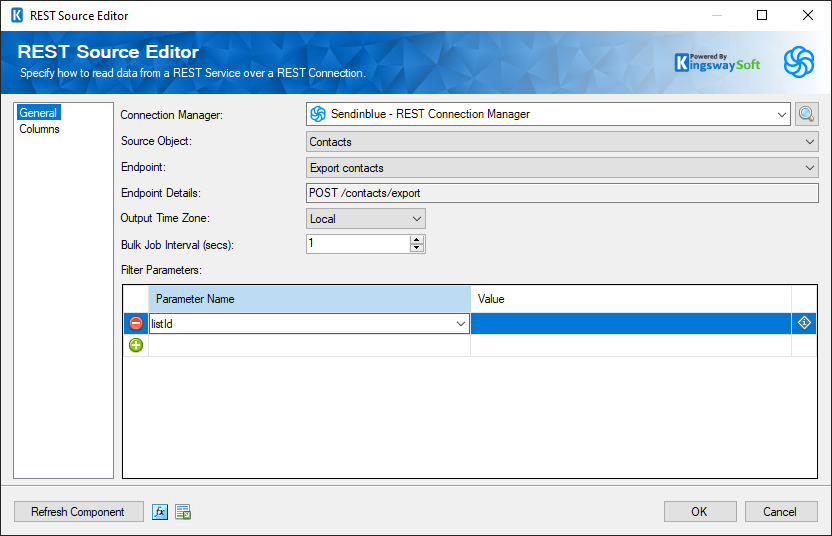Expand the Connection Manager dropdown

point(782,114)
